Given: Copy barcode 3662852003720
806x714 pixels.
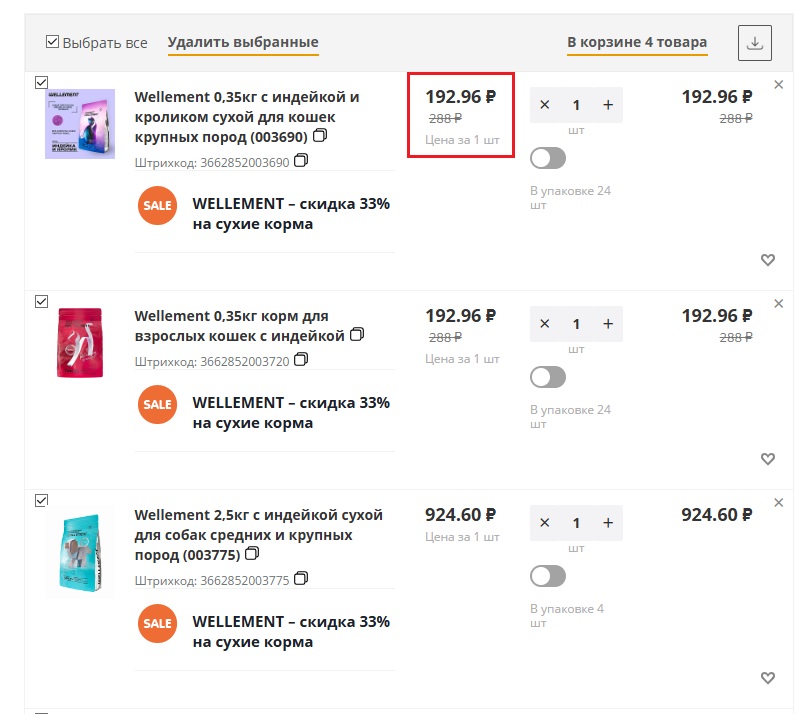Looking at the screenshot, I should click(301, 359).
